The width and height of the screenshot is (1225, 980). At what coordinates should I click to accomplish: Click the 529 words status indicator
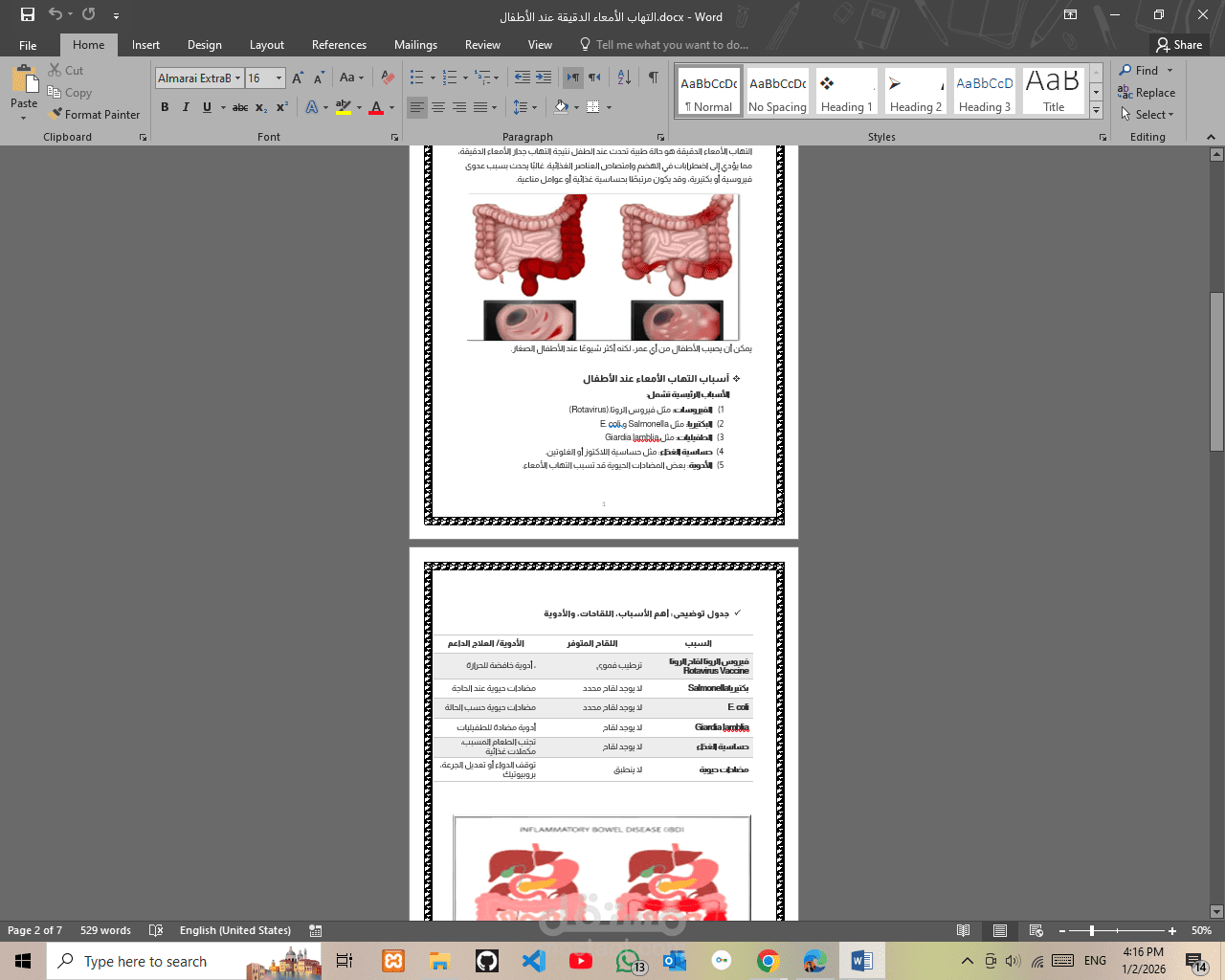pyautogui.click(x=105, y=930)
